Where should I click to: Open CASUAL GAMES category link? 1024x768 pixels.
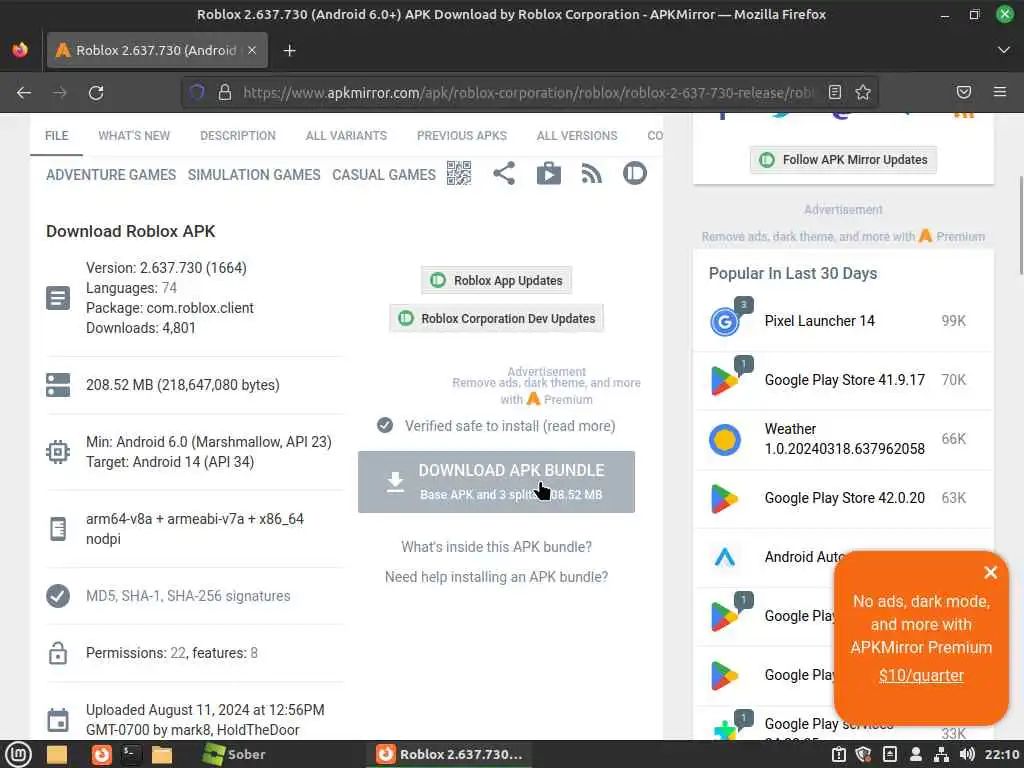384,175
